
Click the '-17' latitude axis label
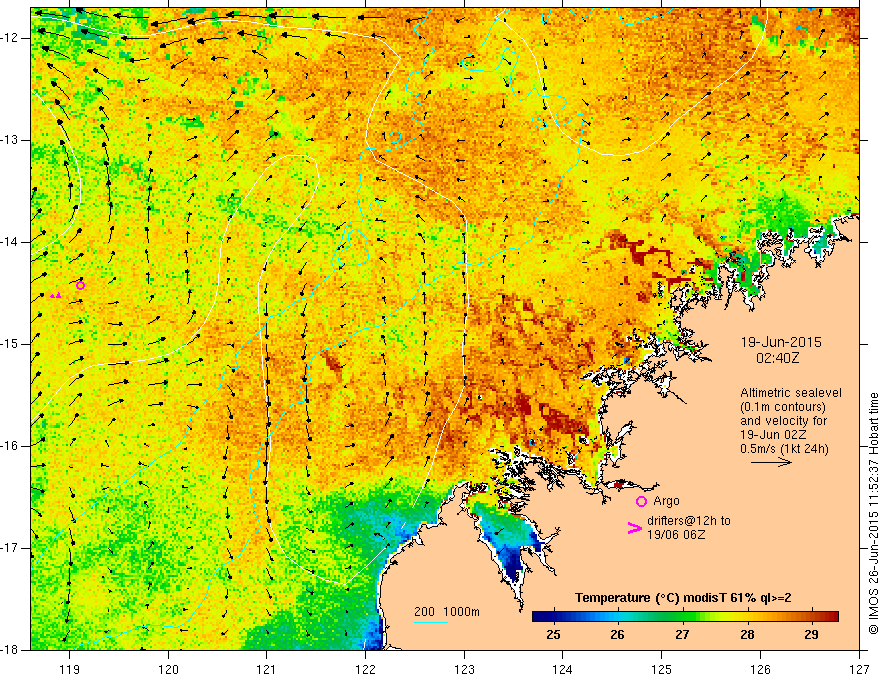11,548
